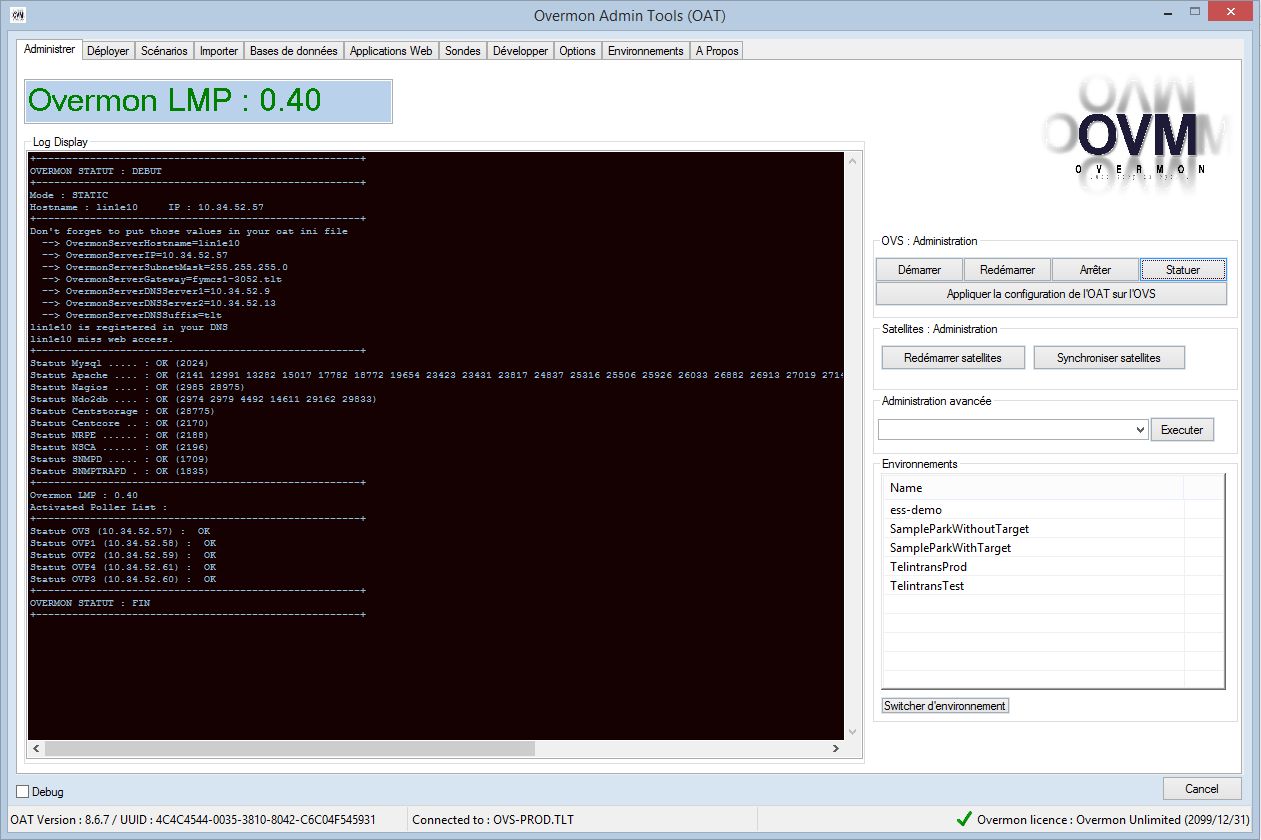Image resolution: width=1261 pixels, height=840 pixels.
Task: Open the Administration avancée dropdown
Action: pyautogui.click(x=1140, y=430)
